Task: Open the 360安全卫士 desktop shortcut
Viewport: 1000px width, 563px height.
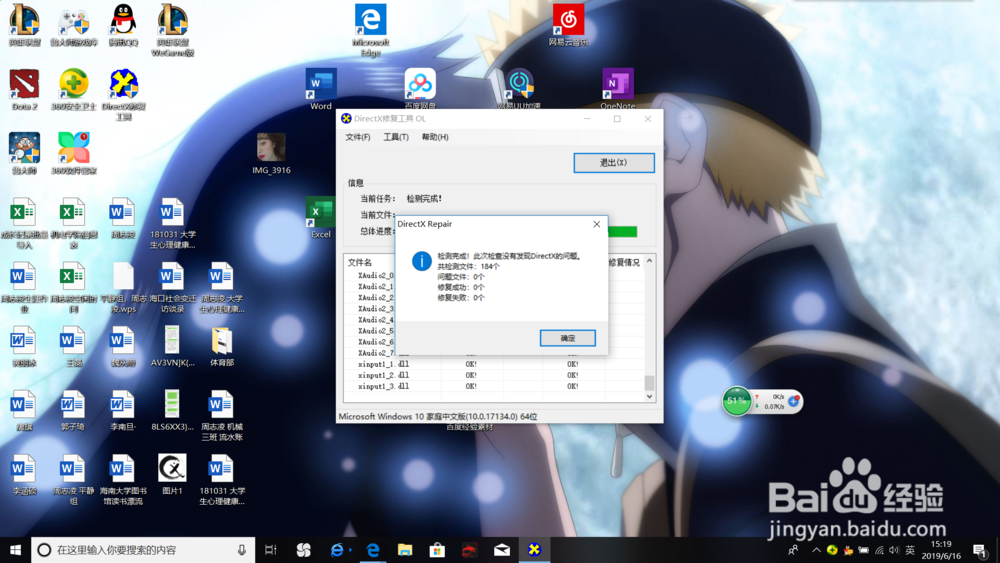Action: 74,90
